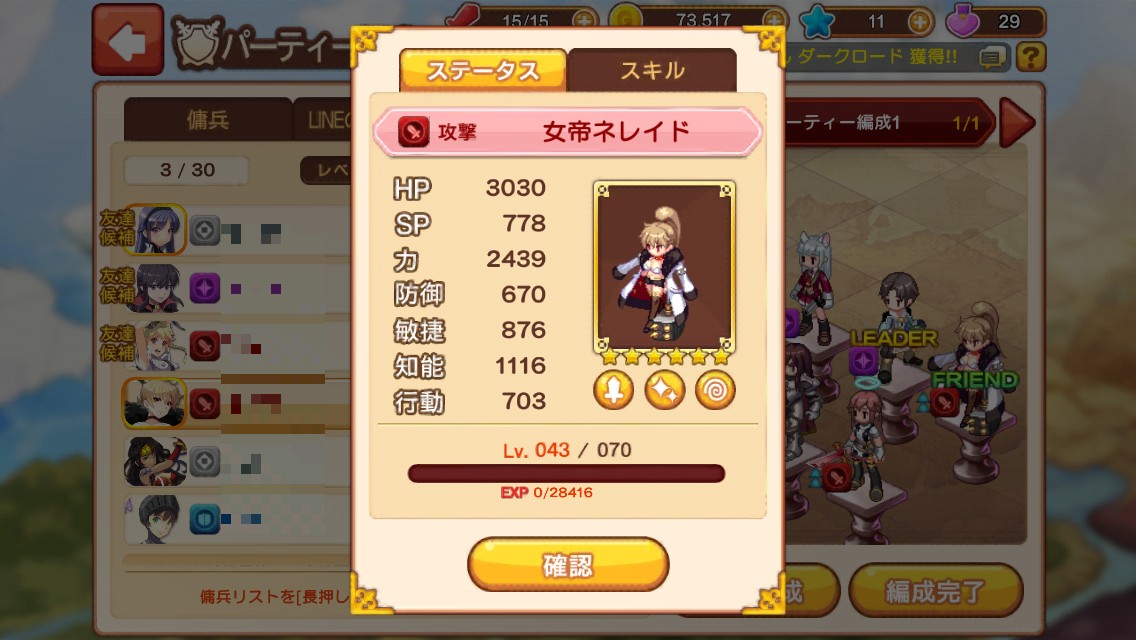This screenshot has width=1136, height=640.
Task: Select the first friend candidate portrait
Action: tap(156, 230)
